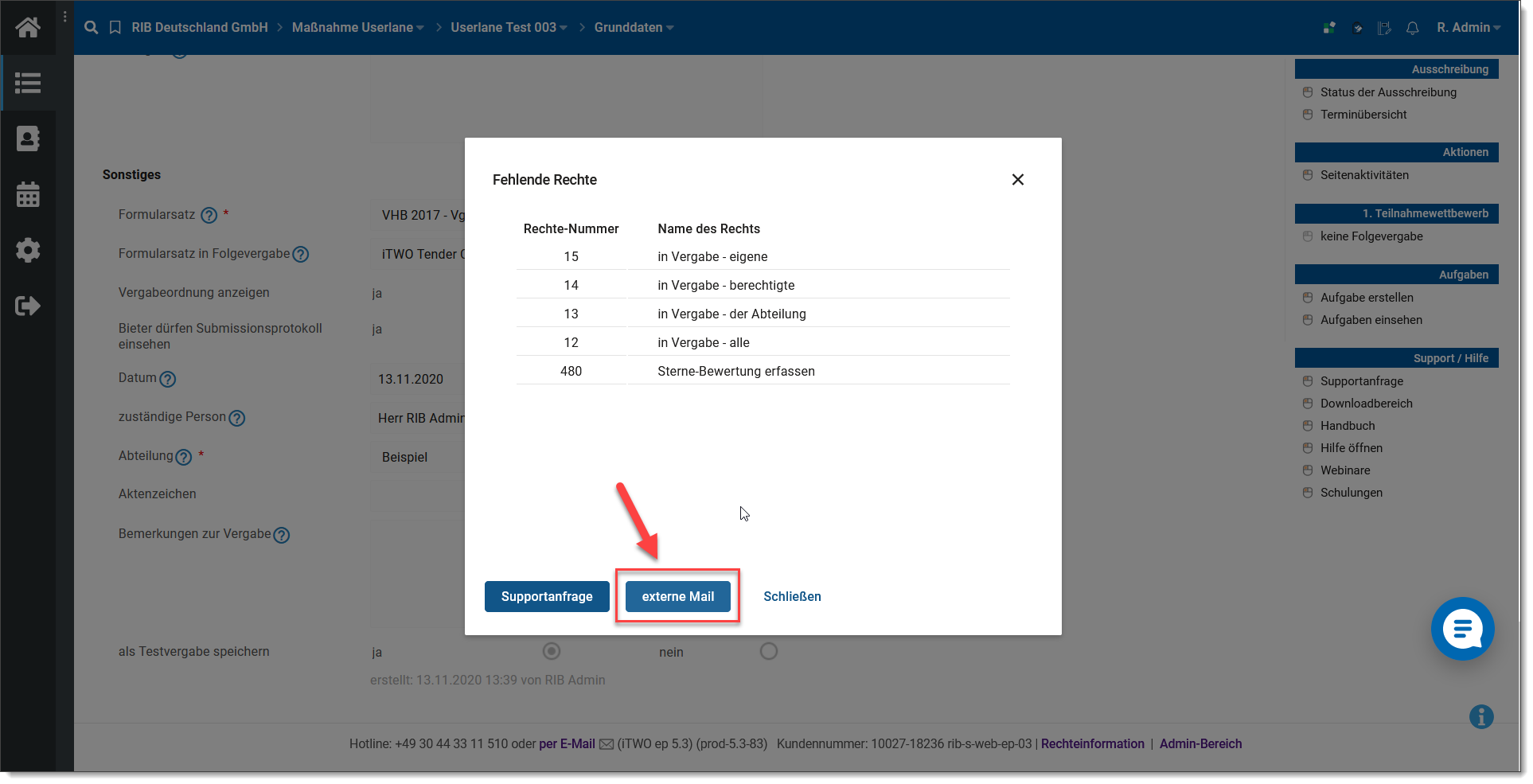Screen dimensions: 1533x784
Task: Open Handbuch entry
Action: click(1348, 426)
